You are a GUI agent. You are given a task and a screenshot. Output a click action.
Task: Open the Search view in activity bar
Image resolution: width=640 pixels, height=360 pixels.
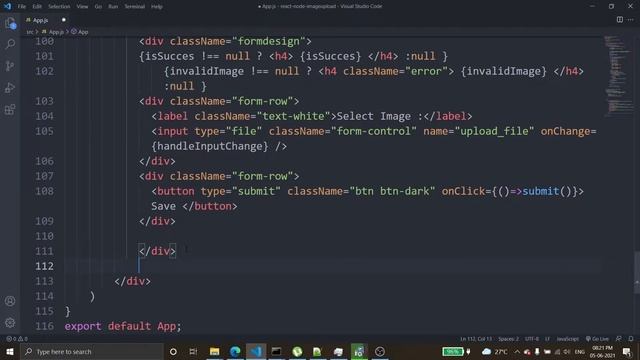[10, 44]
